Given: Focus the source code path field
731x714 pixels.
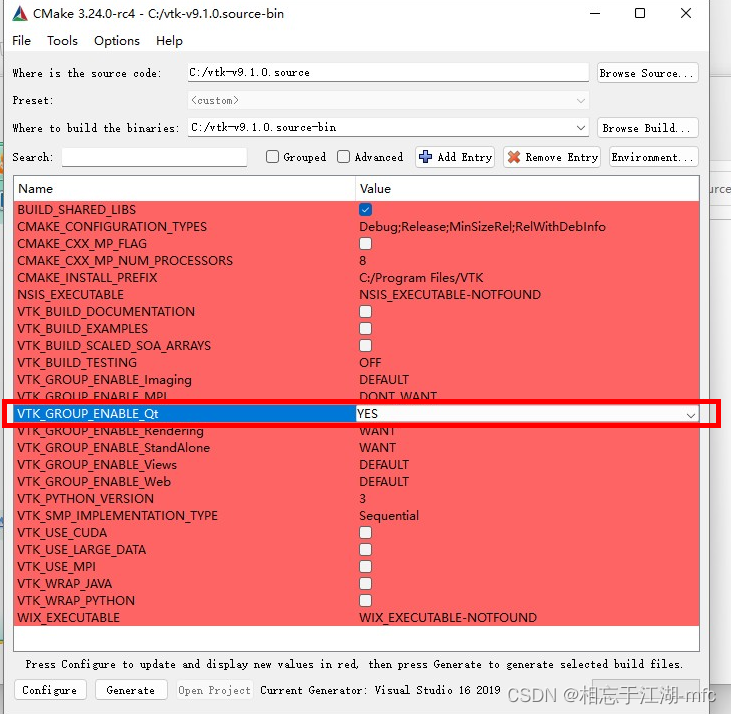Looking at the screenshot, I should click(388, 73).
